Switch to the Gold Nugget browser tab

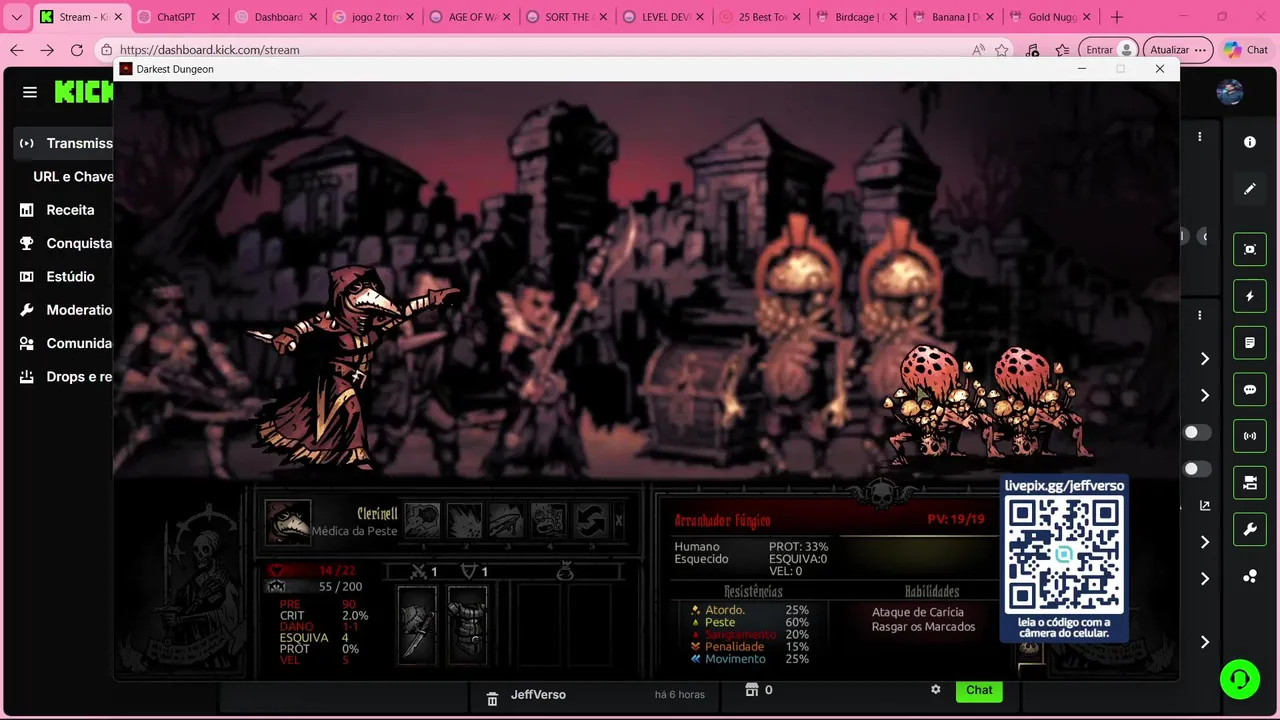click(1052, 17)
